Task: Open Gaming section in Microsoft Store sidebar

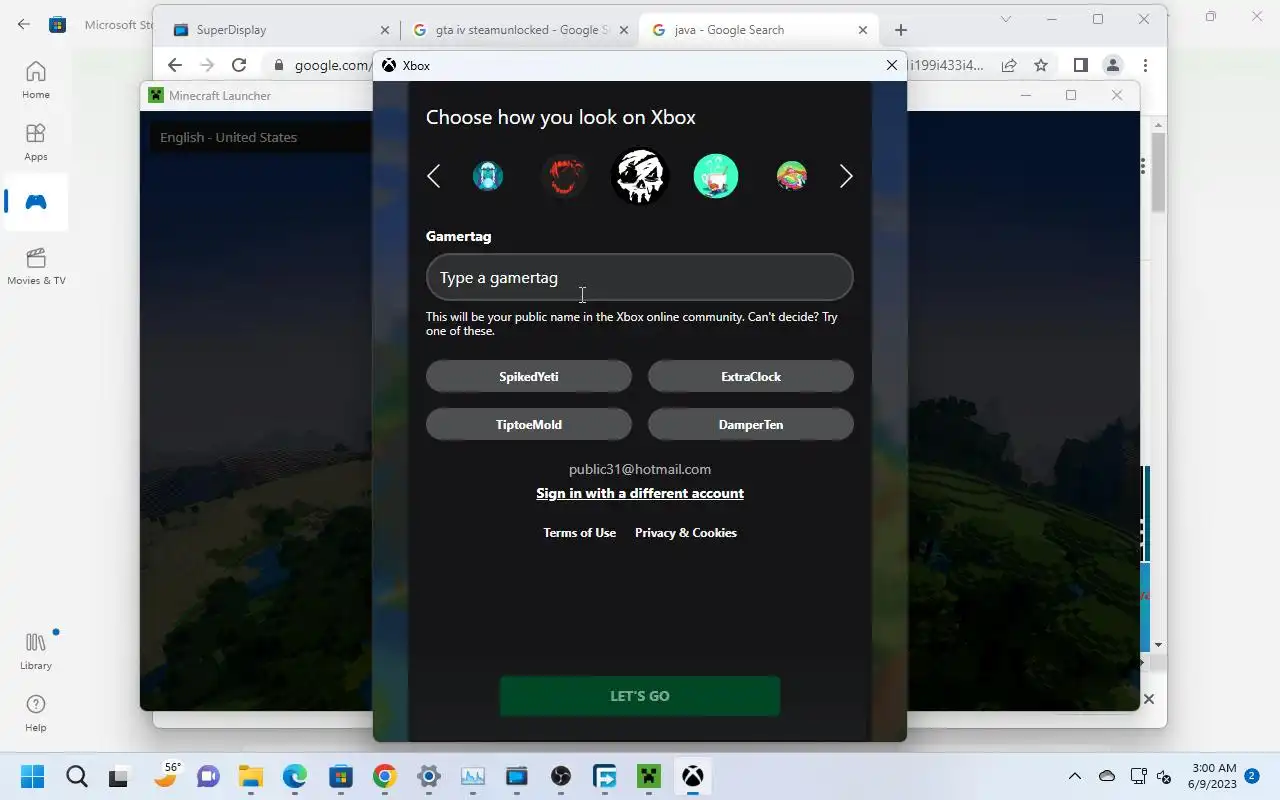Action: pos(36,202)
